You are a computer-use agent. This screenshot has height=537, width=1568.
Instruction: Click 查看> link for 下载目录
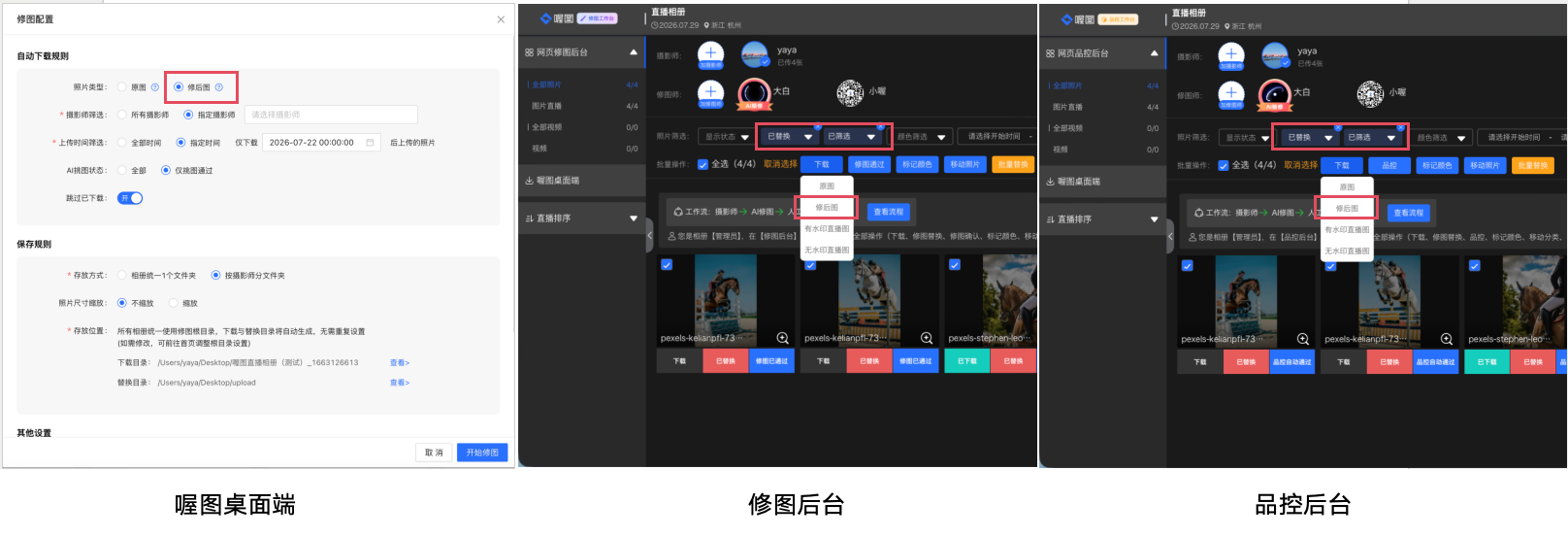point(400,362)
